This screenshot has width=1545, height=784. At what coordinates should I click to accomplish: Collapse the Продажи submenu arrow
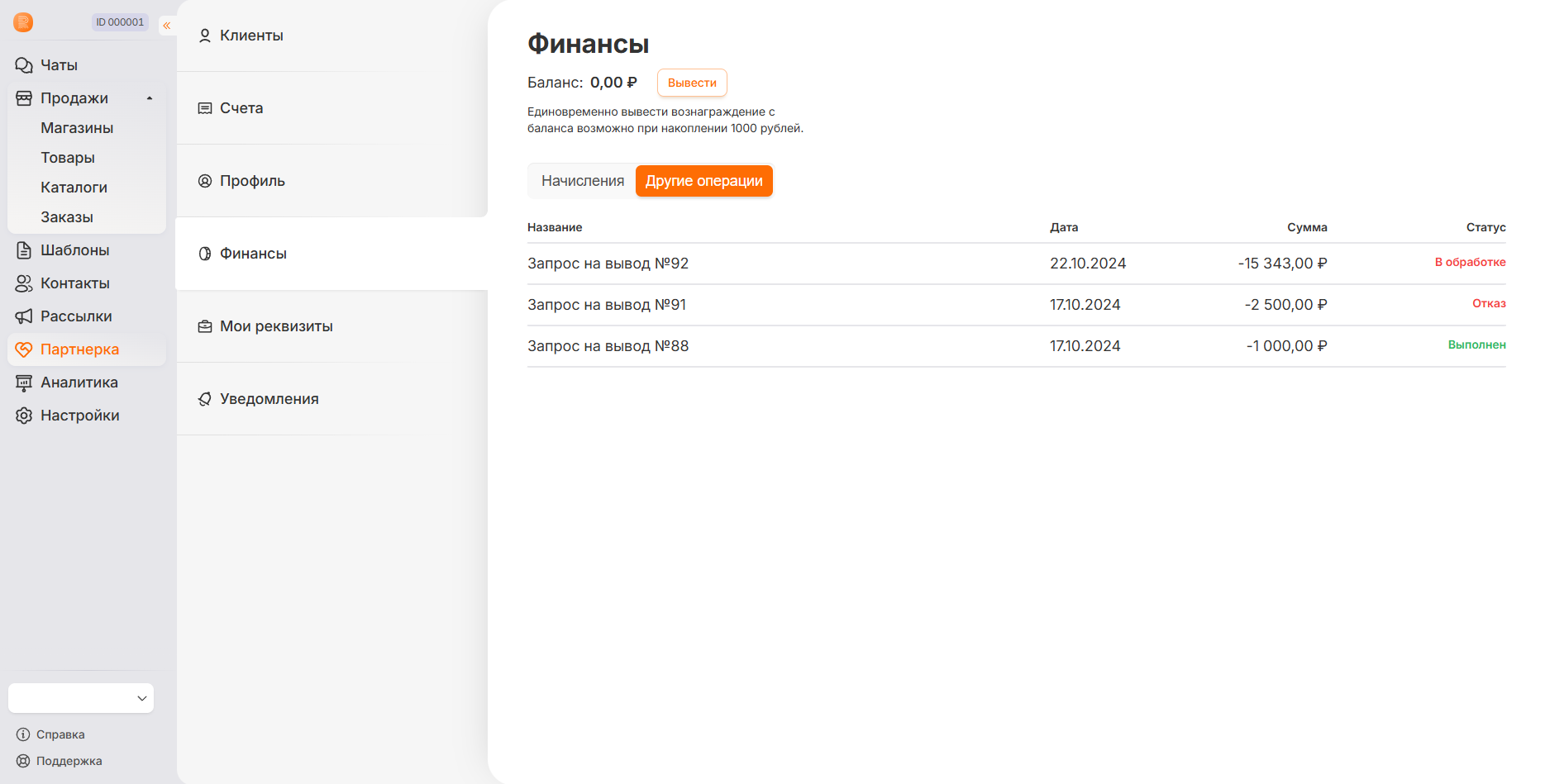click(150, 98)
